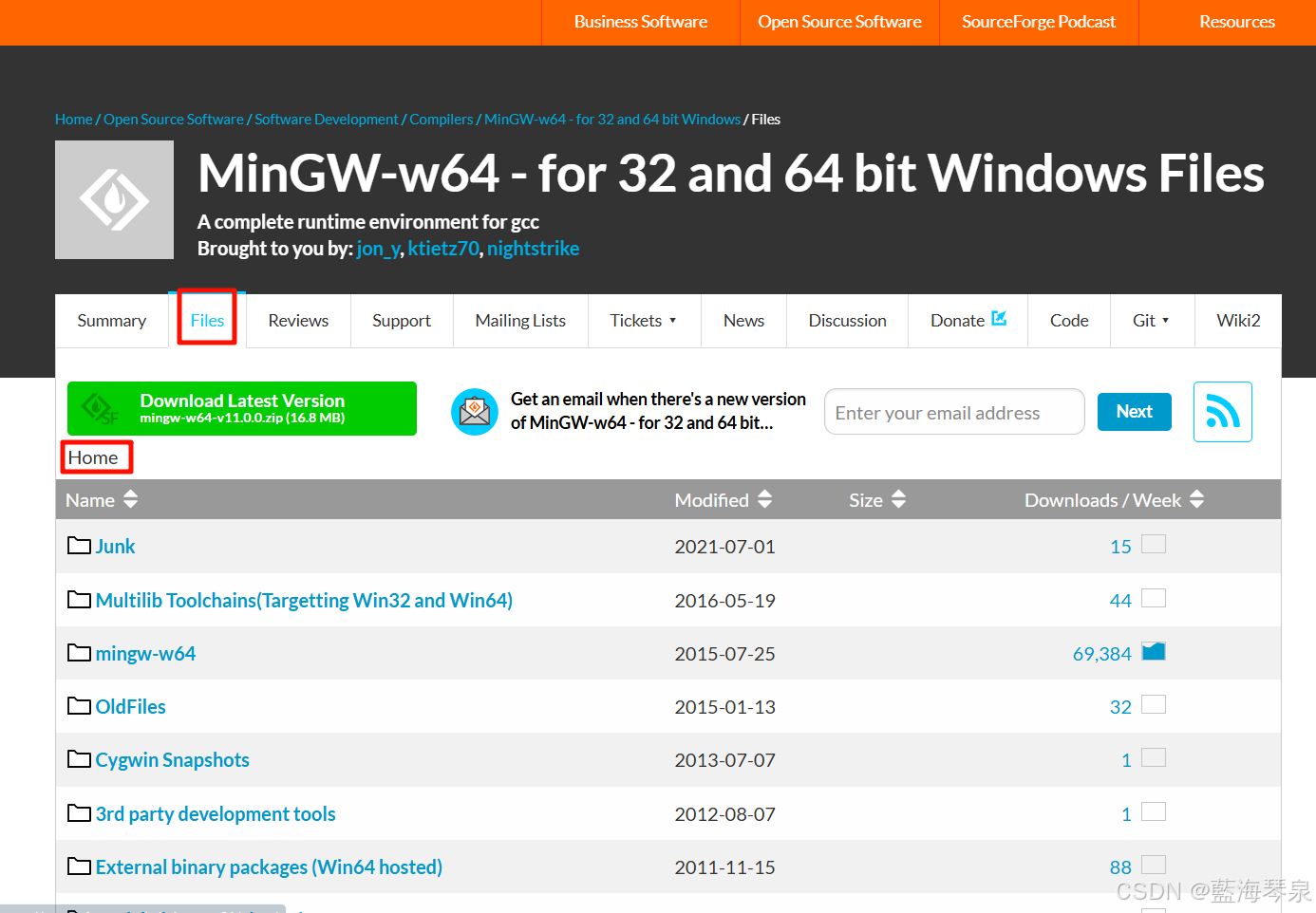Switch to the Reviews tab

[298, 321]
